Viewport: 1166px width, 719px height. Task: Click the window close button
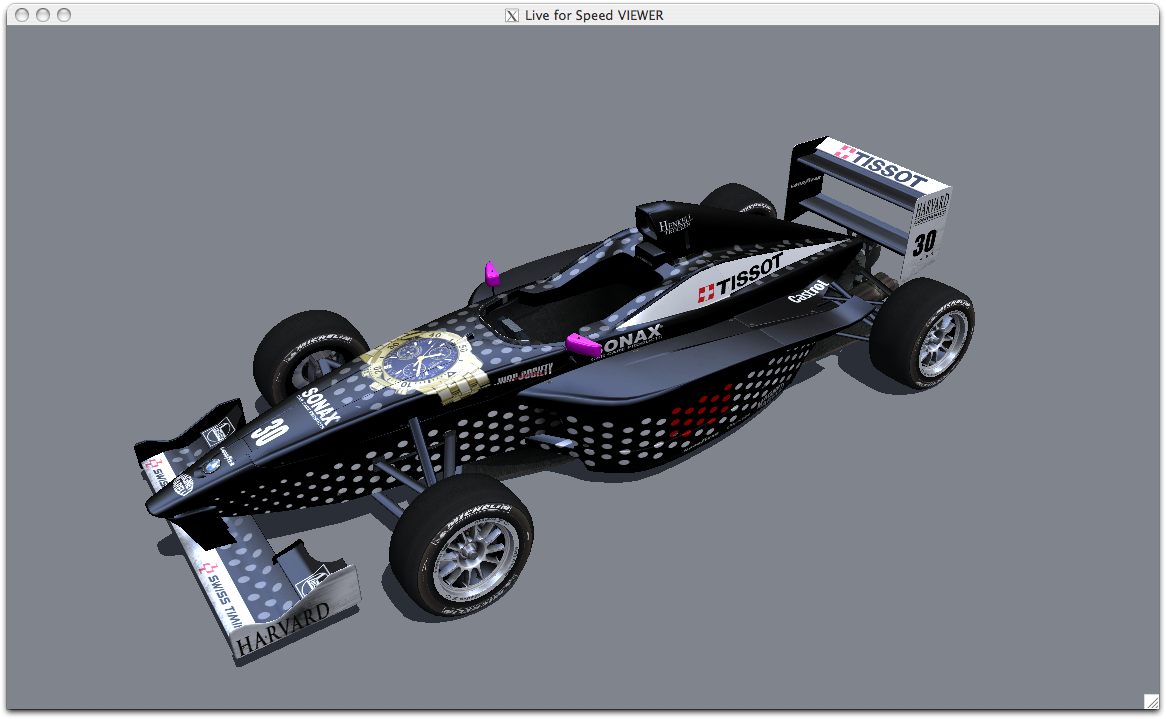pos(22,15)
